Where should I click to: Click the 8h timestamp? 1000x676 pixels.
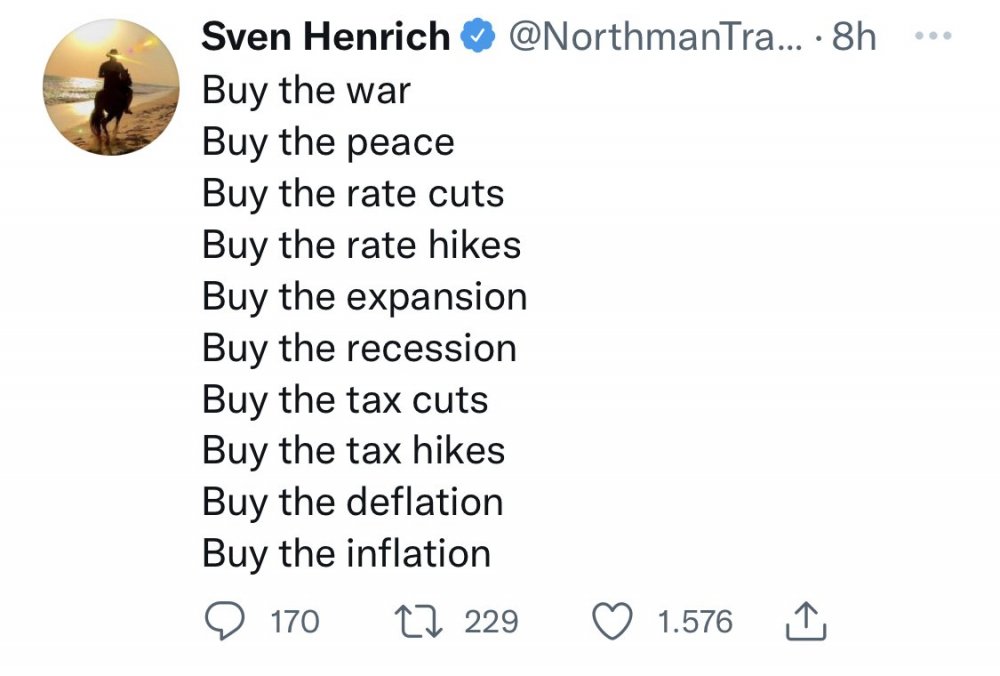pos(854,37)
